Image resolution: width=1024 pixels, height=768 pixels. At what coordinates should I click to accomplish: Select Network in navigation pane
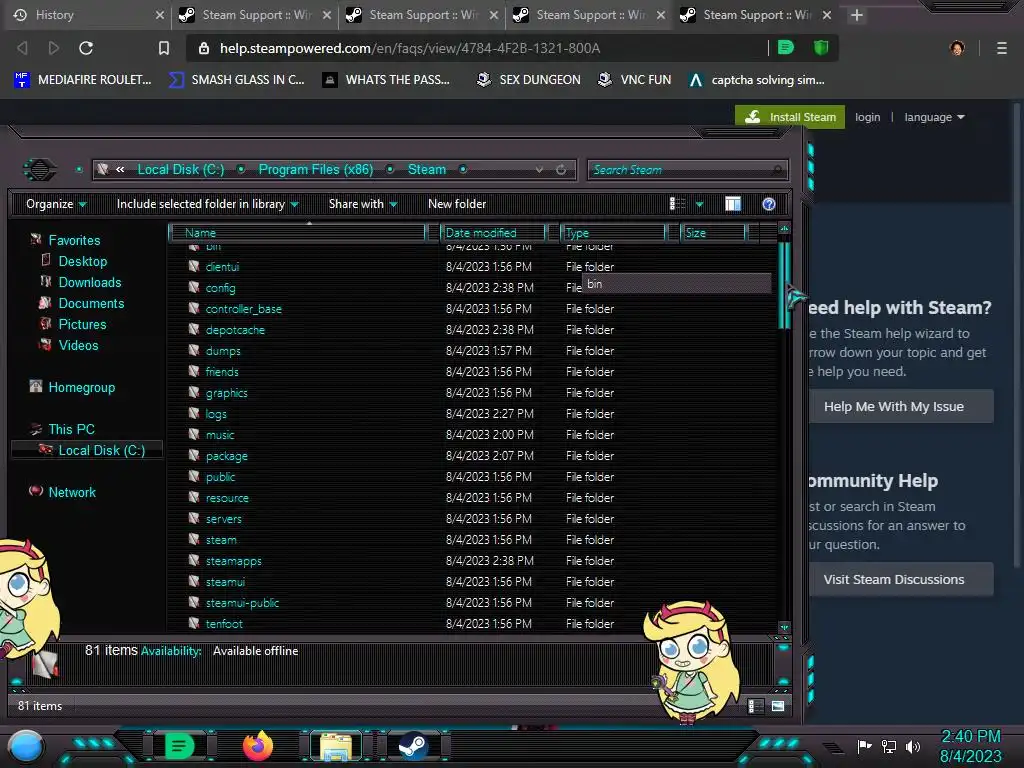72,492
